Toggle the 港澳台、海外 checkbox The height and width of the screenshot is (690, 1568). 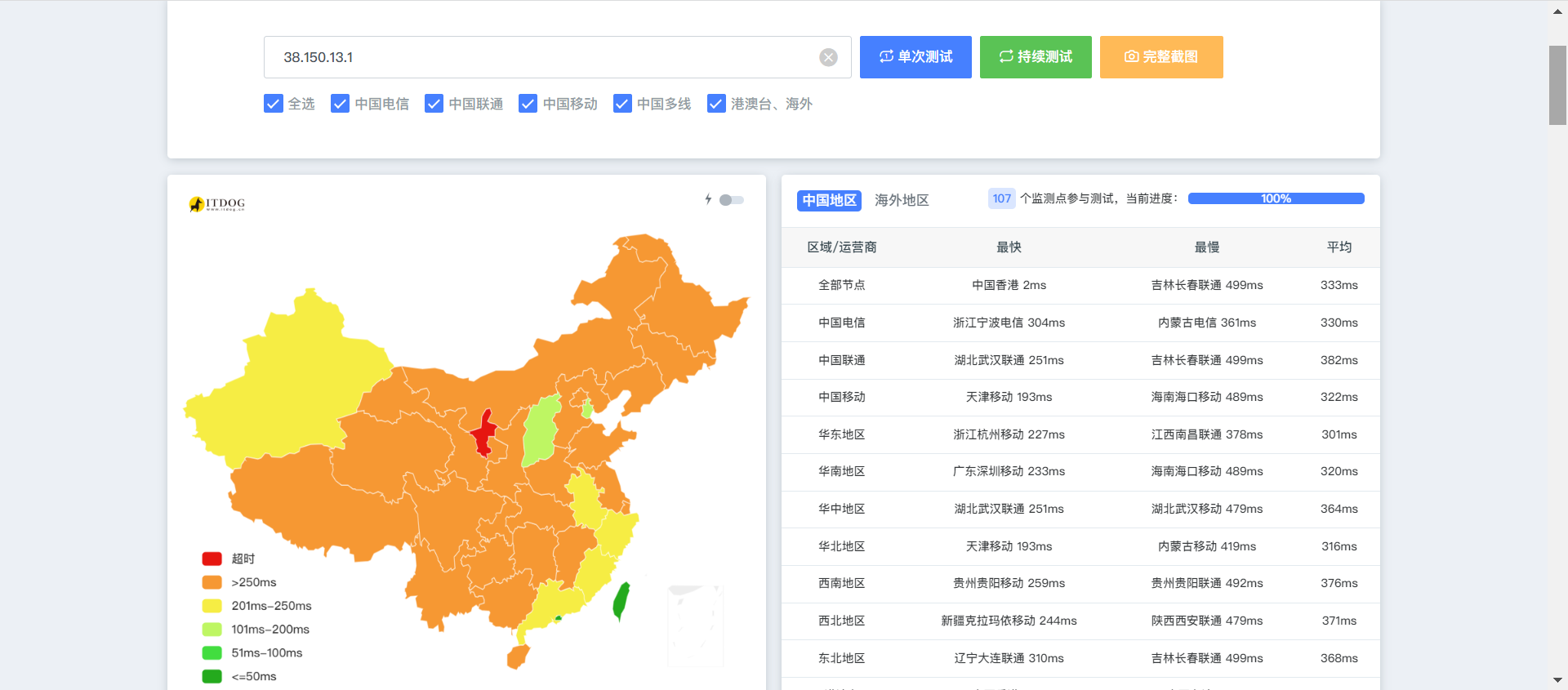pyautogui.click(x=716, y=104)
